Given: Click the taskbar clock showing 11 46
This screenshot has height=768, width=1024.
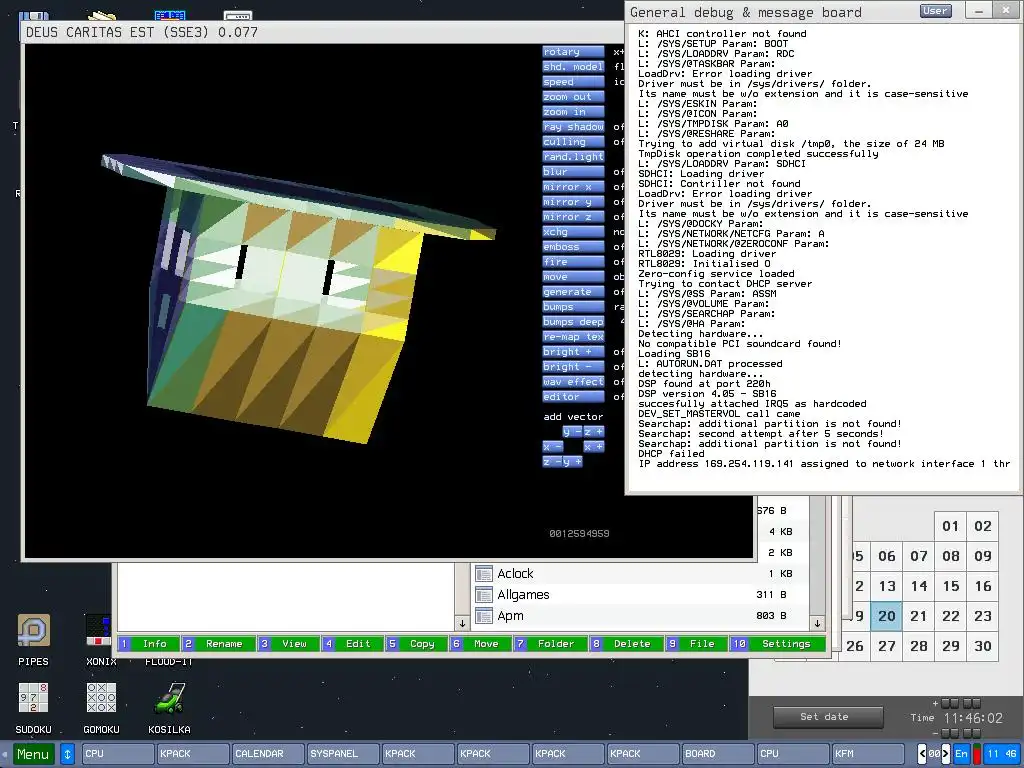Looking at the screenshot, I should click(x=1001, y=754).
